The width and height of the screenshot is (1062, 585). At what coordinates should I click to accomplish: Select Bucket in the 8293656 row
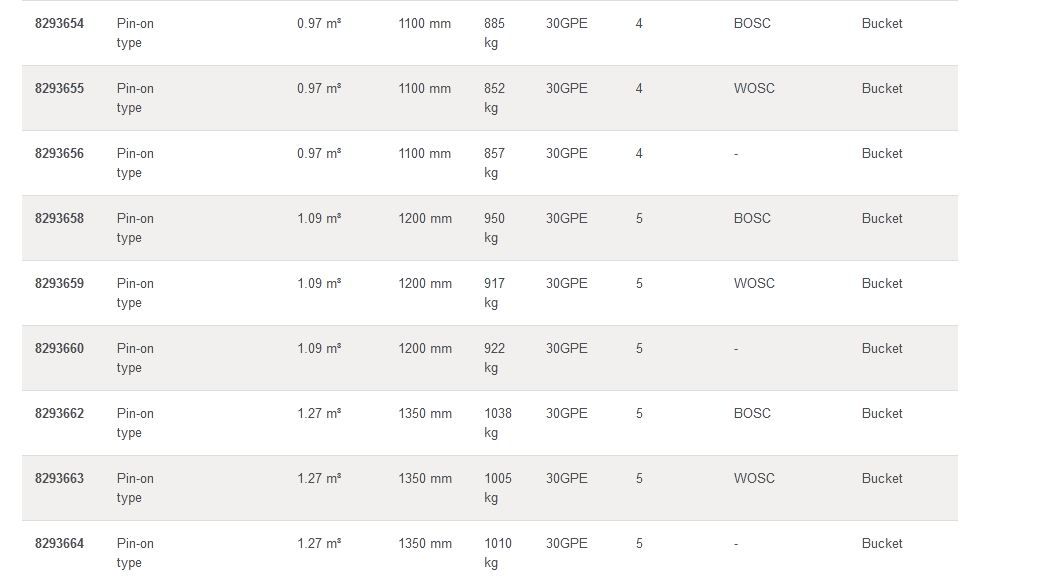coord(882,153)
